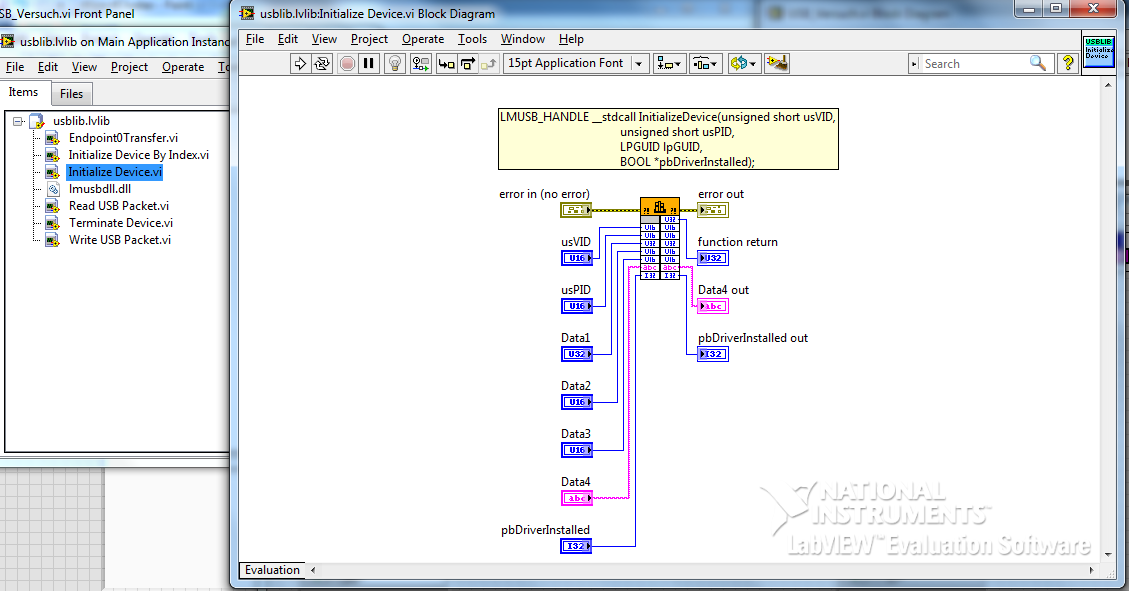
Task: Click the Pause toolbar button
Action: tap(369, 63)
